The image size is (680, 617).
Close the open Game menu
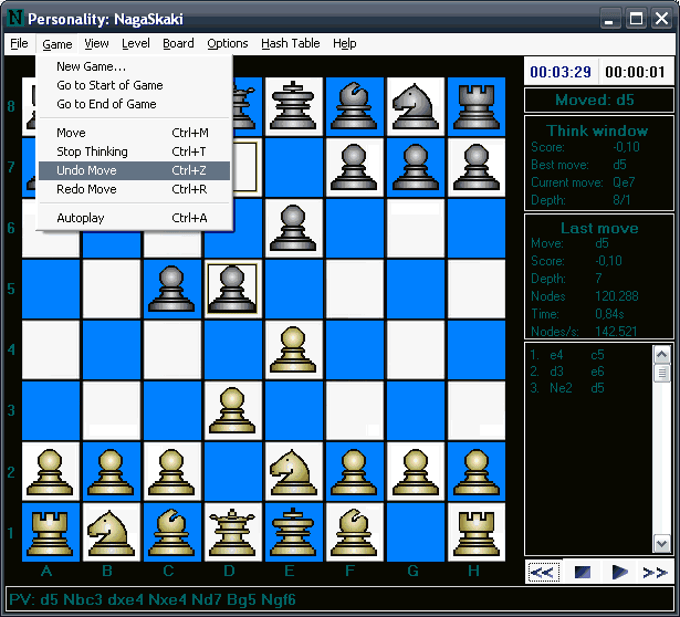(x=57, y=44)
